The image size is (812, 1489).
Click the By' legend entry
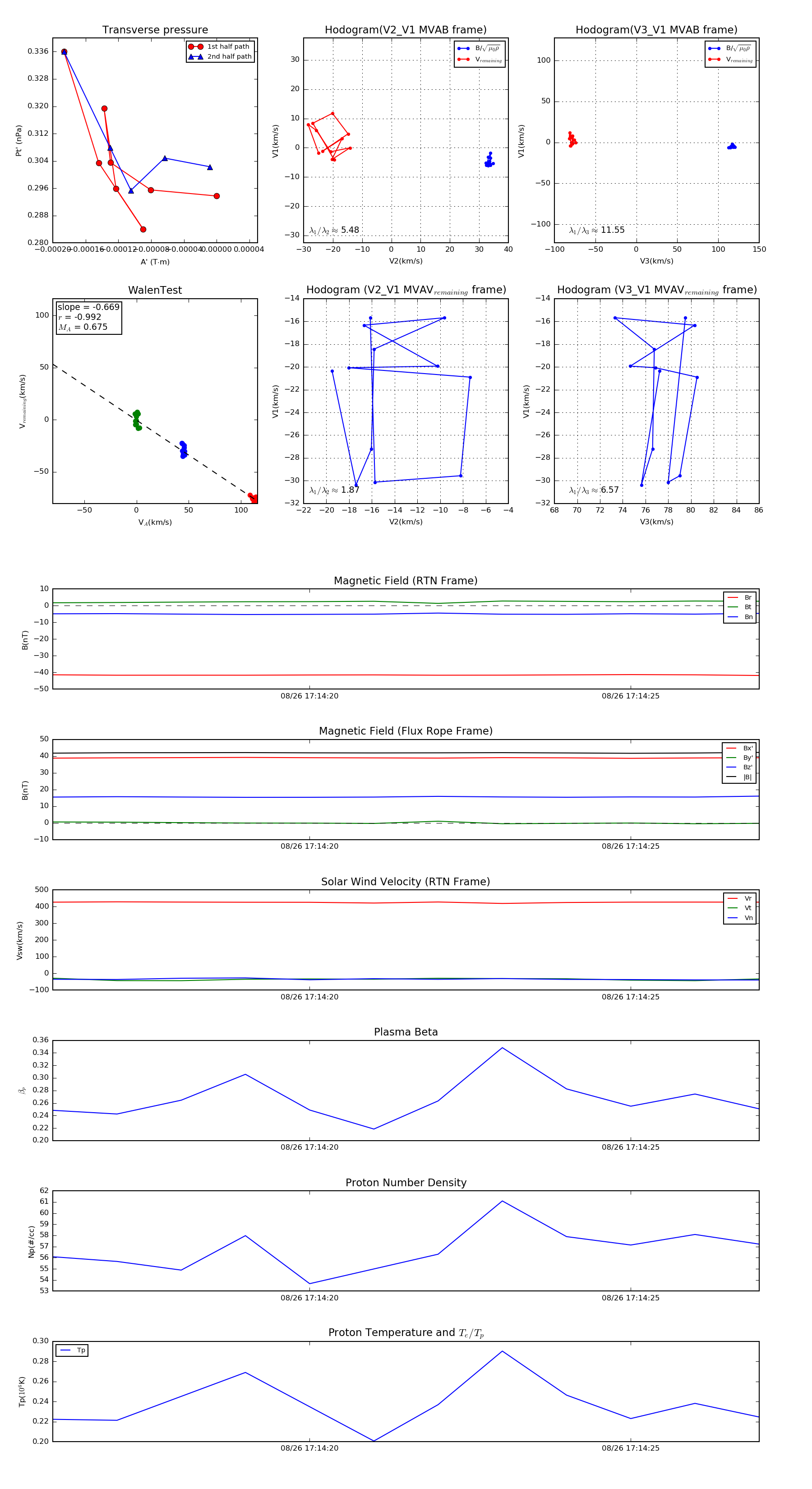coord(740,758)
